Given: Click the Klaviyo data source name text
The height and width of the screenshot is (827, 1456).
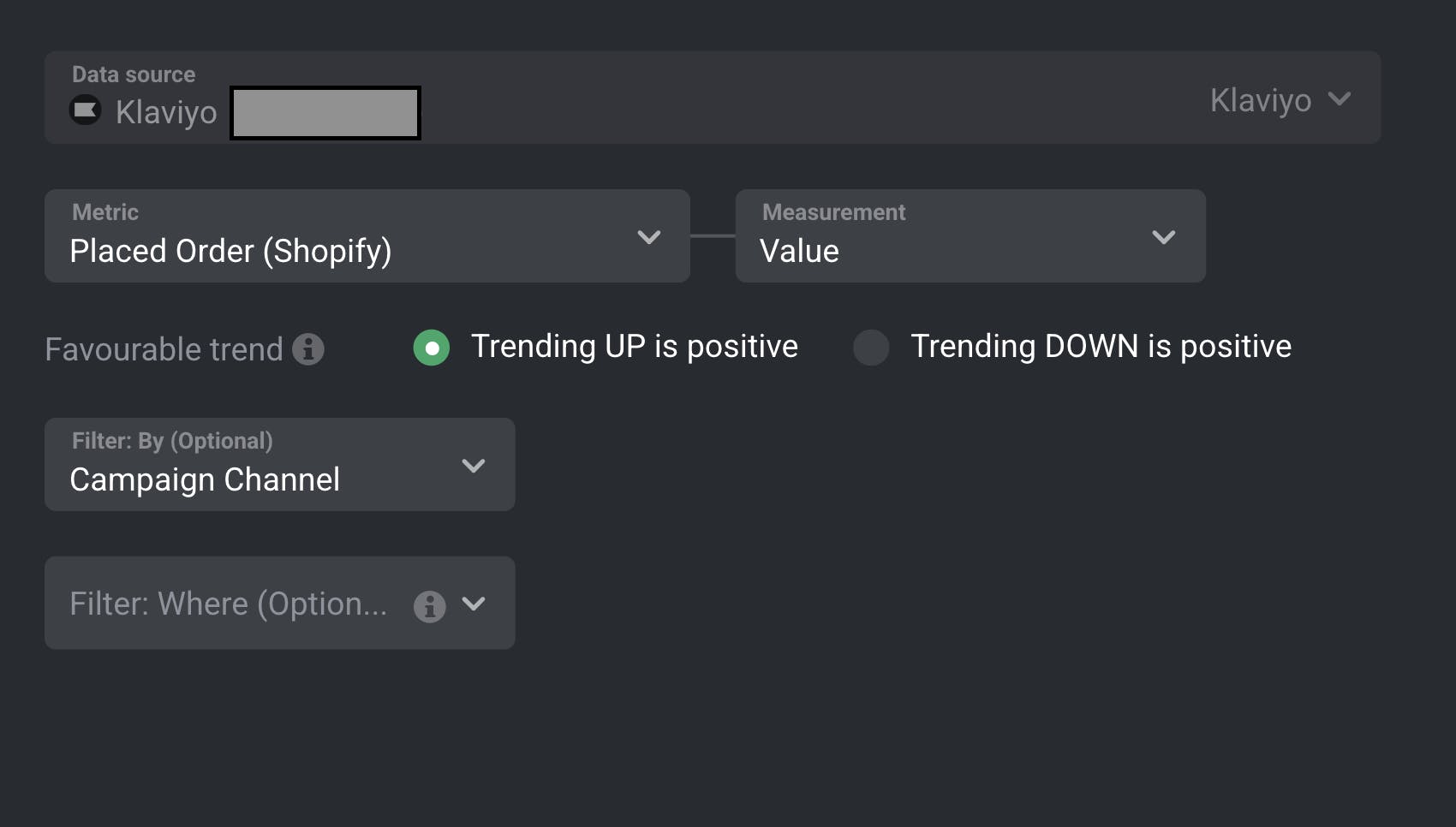Looking at the screenshot, I should click(166, 112).
